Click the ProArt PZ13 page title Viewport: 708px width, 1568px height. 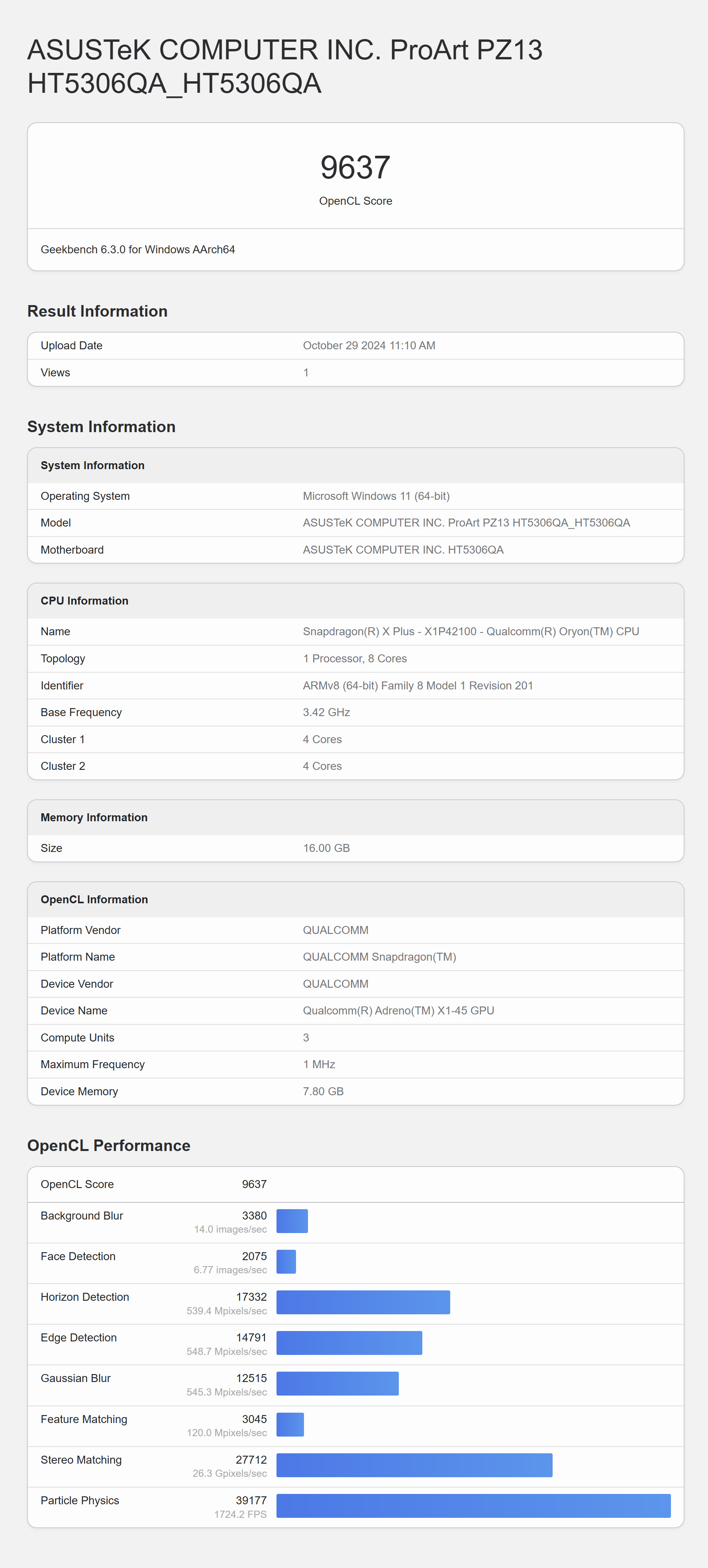tap(284, 67)
